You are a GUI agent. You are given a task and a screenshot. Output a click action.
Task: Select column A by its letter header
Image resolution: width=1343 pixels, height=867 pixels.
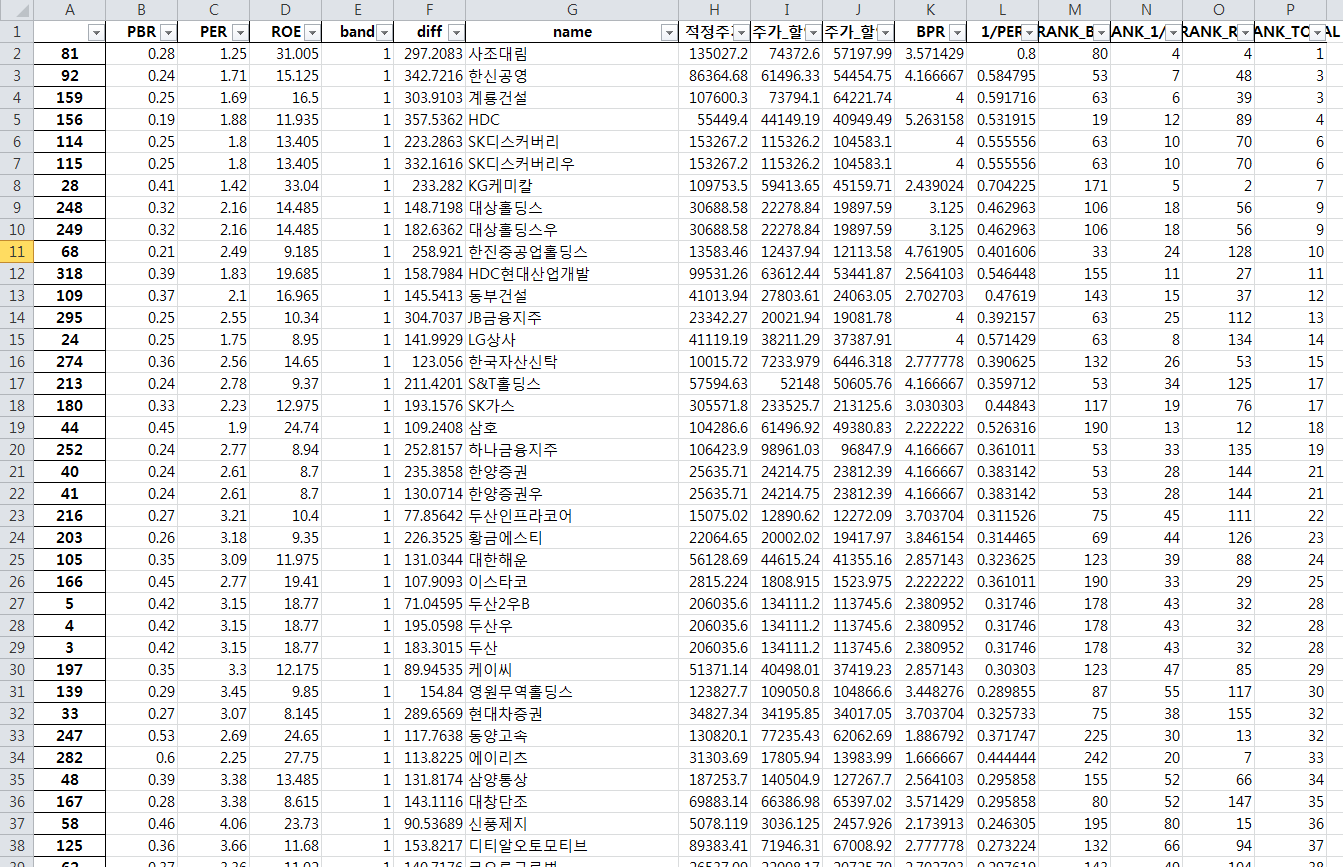pyautogui.click(x=70, y=10)
